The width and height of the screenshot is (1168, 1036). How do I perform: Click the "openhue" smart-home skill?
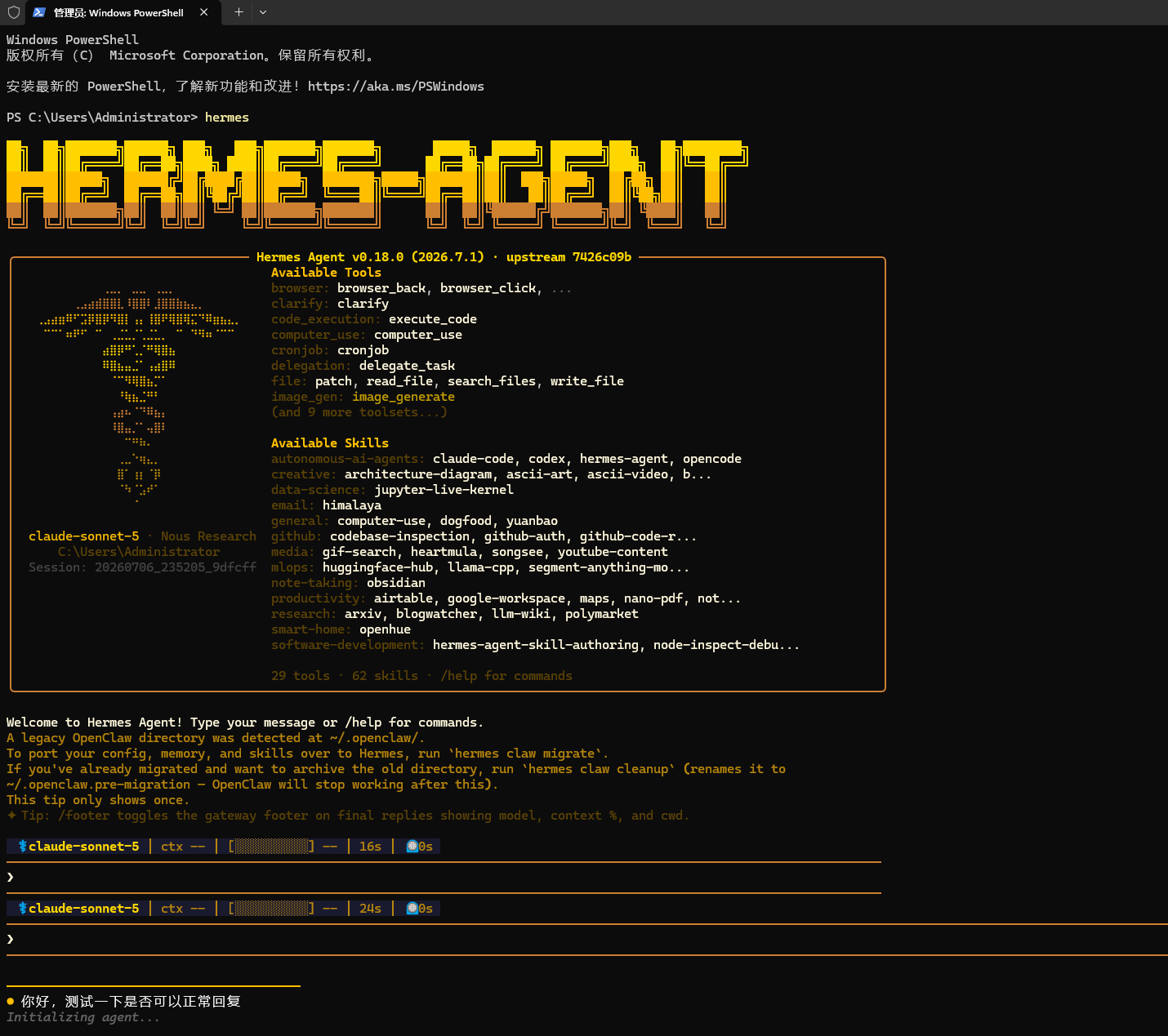tap(385, 629)
